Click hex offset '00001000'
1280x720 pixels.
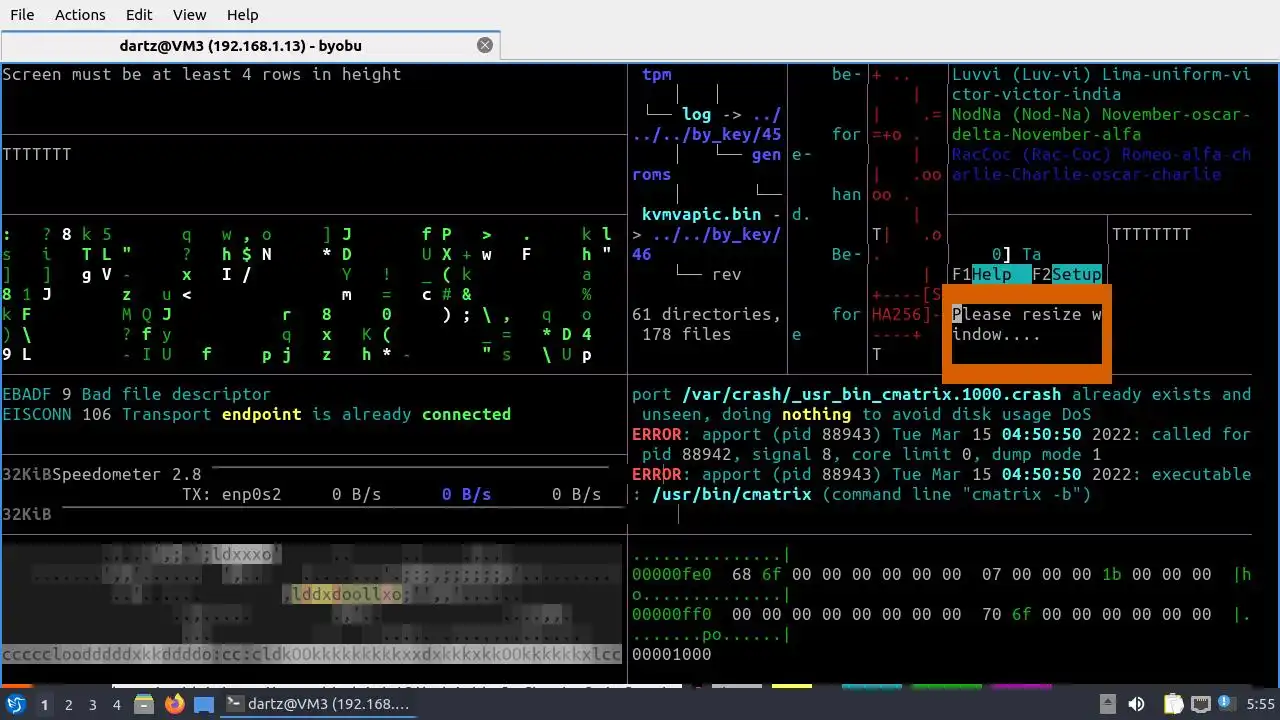(x=671, y=654)
